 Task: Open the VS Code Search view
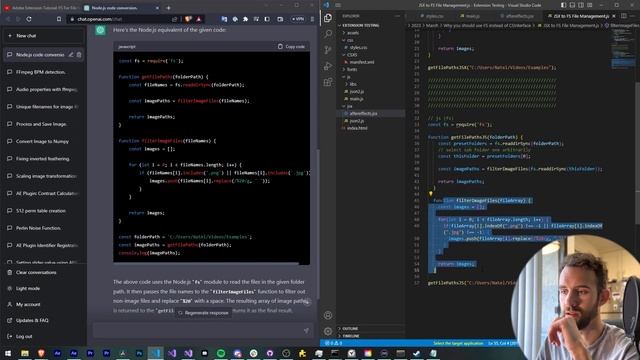pyautogui.click(x=328, y=34)
